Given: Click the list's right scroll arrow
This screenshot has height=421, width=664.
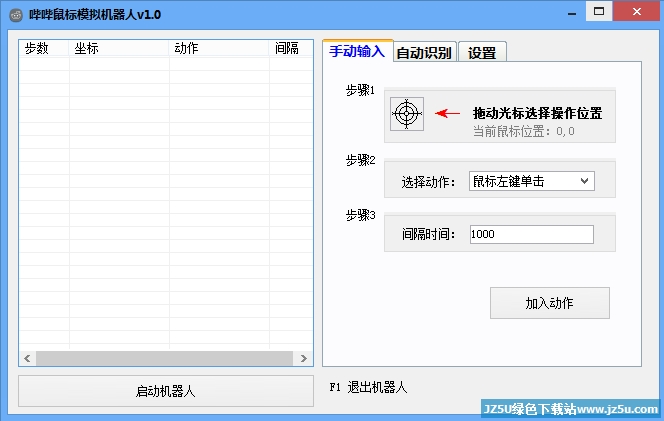Looking at the screenshot, I should click(303, 358).
